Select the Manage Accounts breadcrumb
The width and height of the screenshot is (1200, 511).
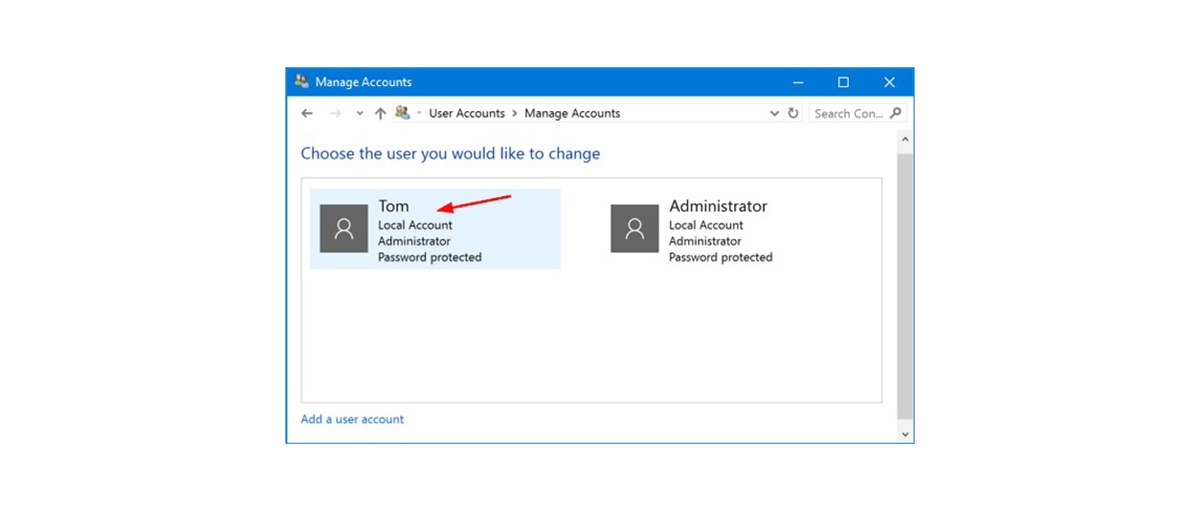(572, 114)
